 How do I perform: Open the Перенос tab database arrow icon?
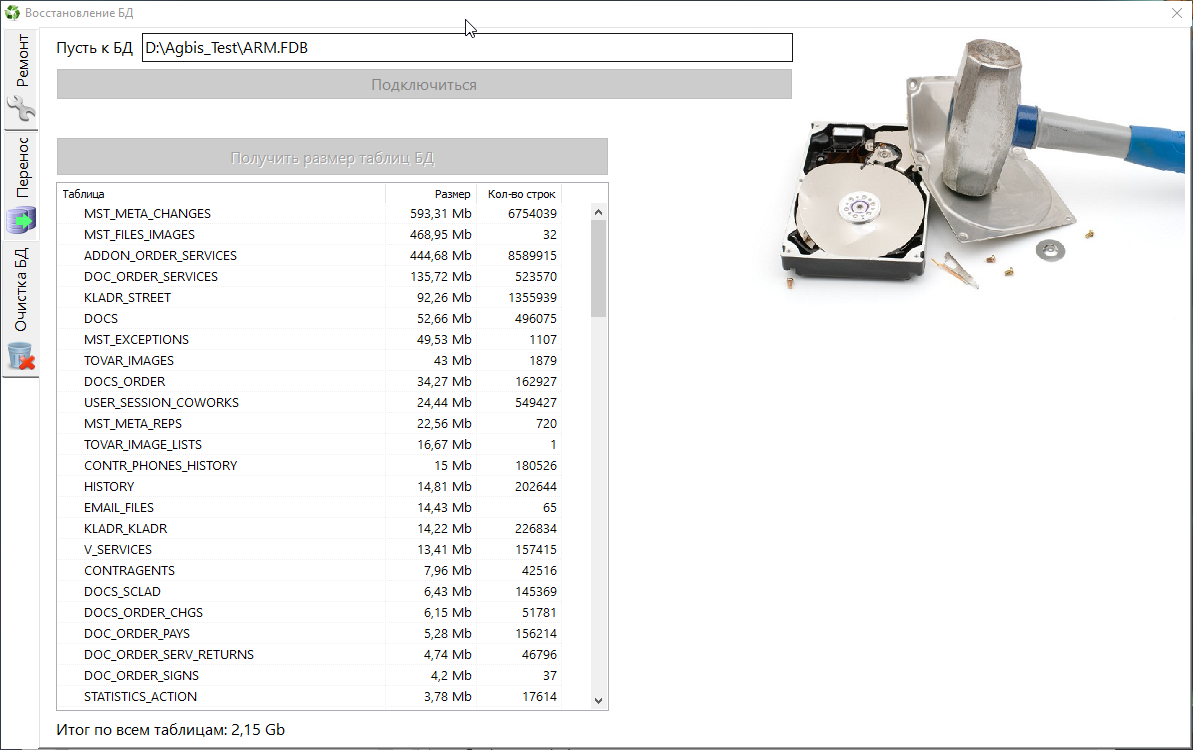click(x=21, y=221)
